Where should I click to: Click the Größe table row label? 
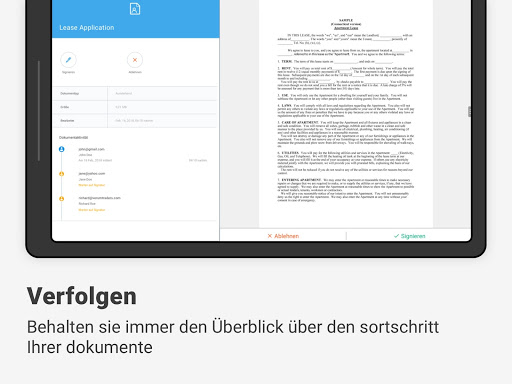click(x=65, y=107)
